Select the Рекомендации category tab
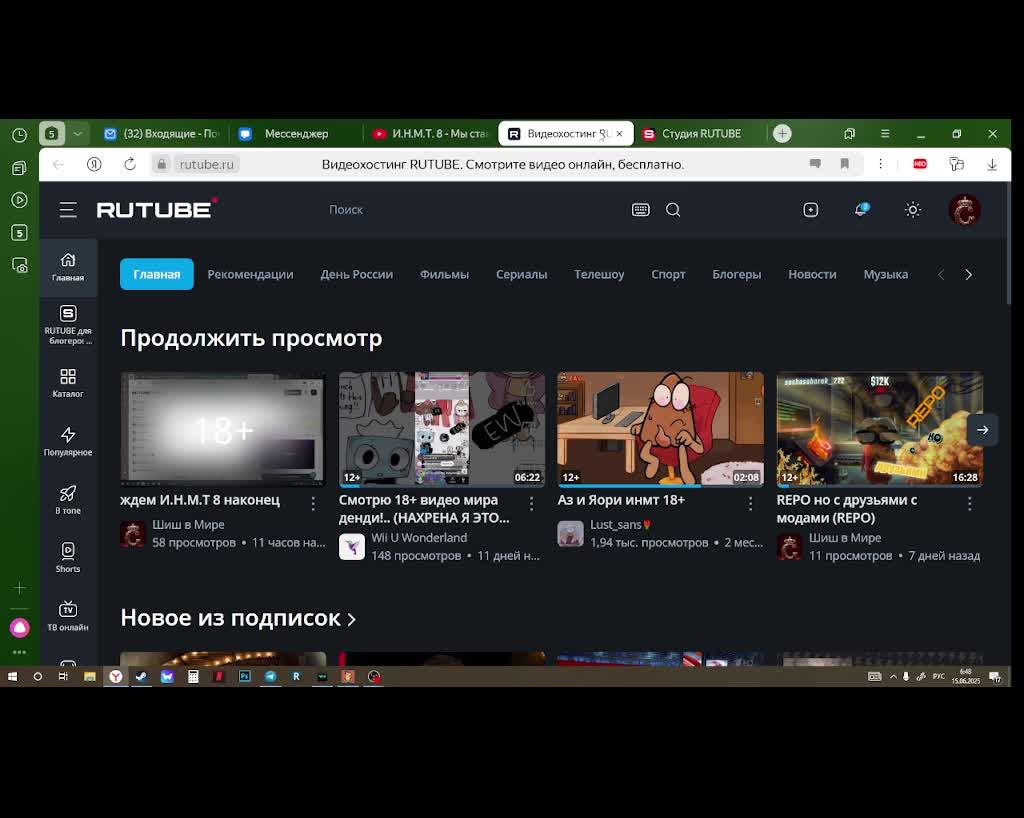 click(x=250, y=274)
